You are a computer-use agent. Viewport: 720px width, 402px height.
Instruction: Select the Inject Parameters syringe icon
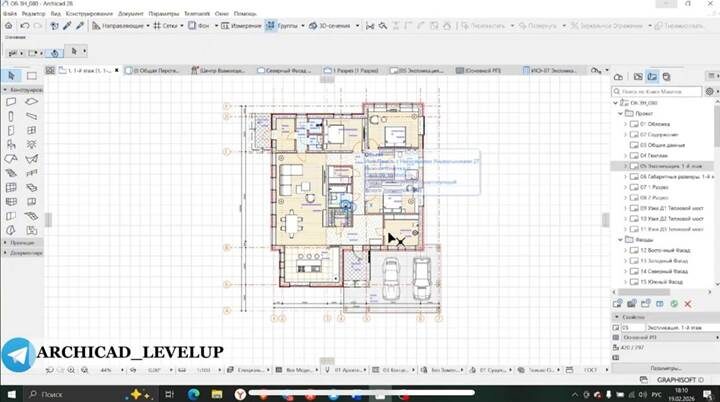click(80, 26)
